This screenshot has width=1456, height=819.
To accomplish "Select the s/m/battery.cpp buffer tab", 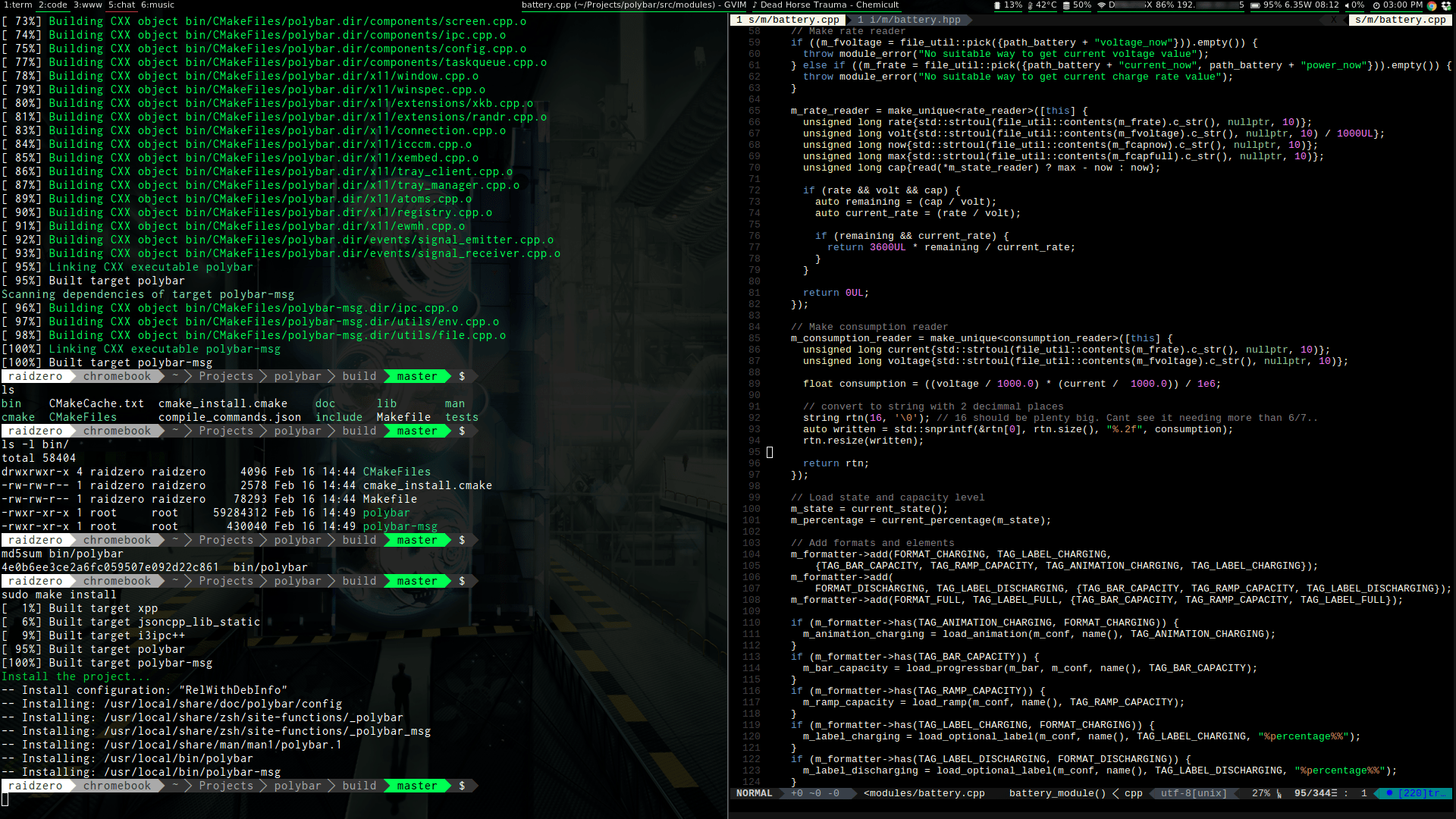I will pos(789,20).
